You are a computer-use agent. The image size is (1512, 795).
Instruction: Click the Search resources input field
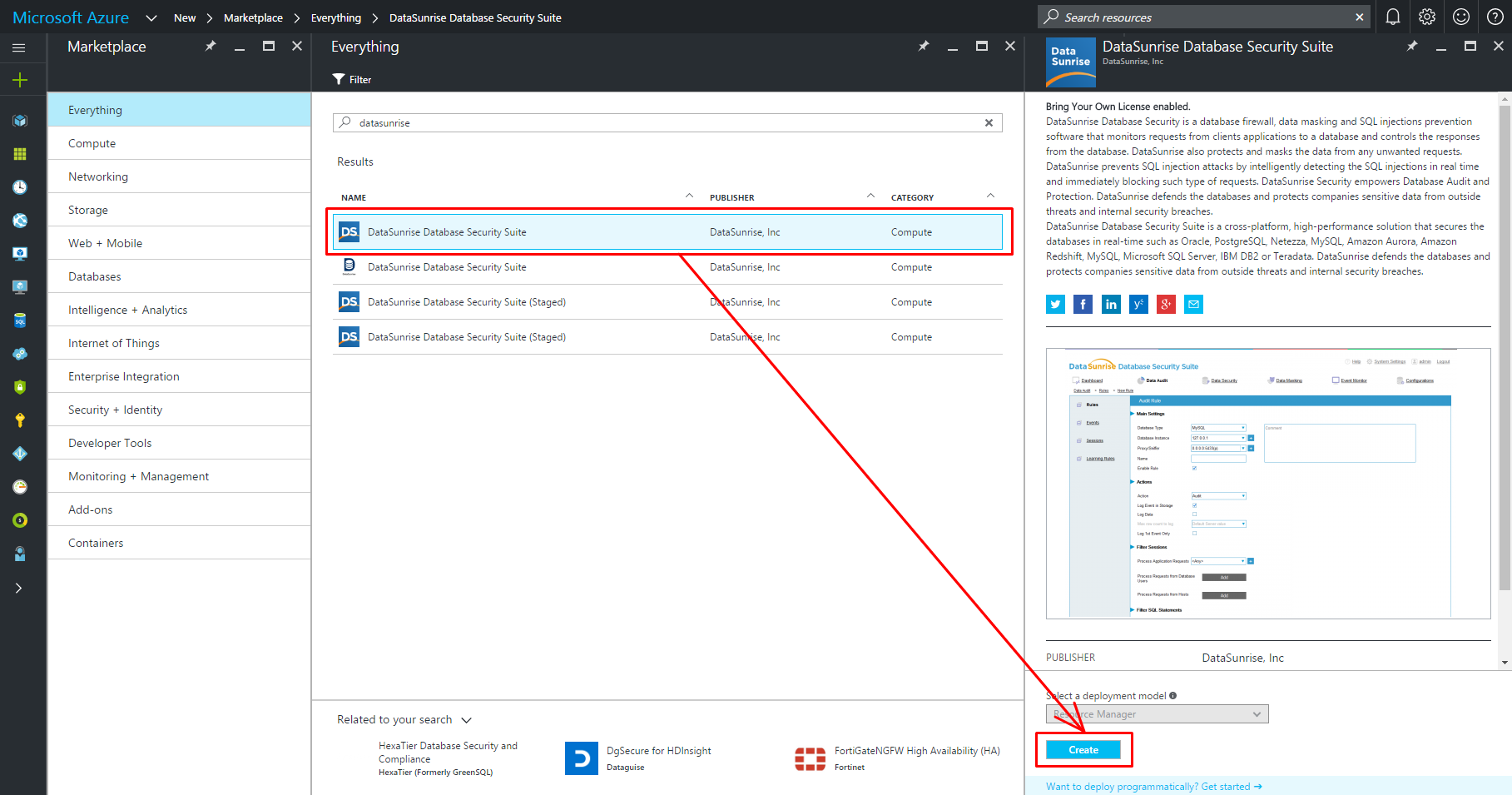coord(1202,17)
